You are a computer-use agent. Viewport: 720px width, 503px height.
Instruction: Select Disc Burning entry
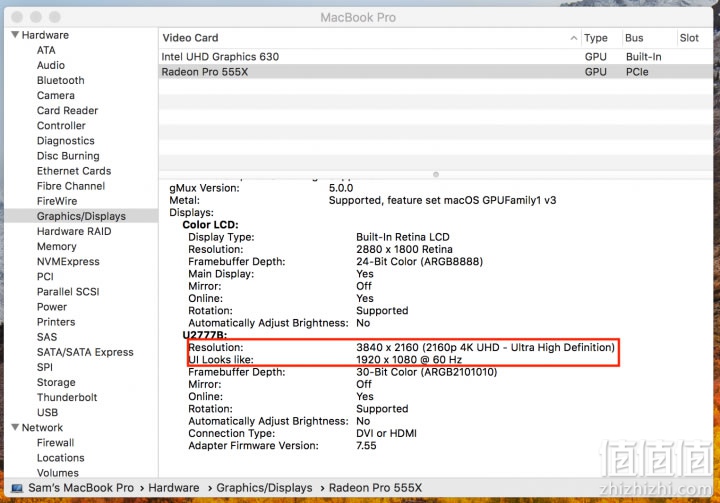pyautogui.click(x=68, y=156)
